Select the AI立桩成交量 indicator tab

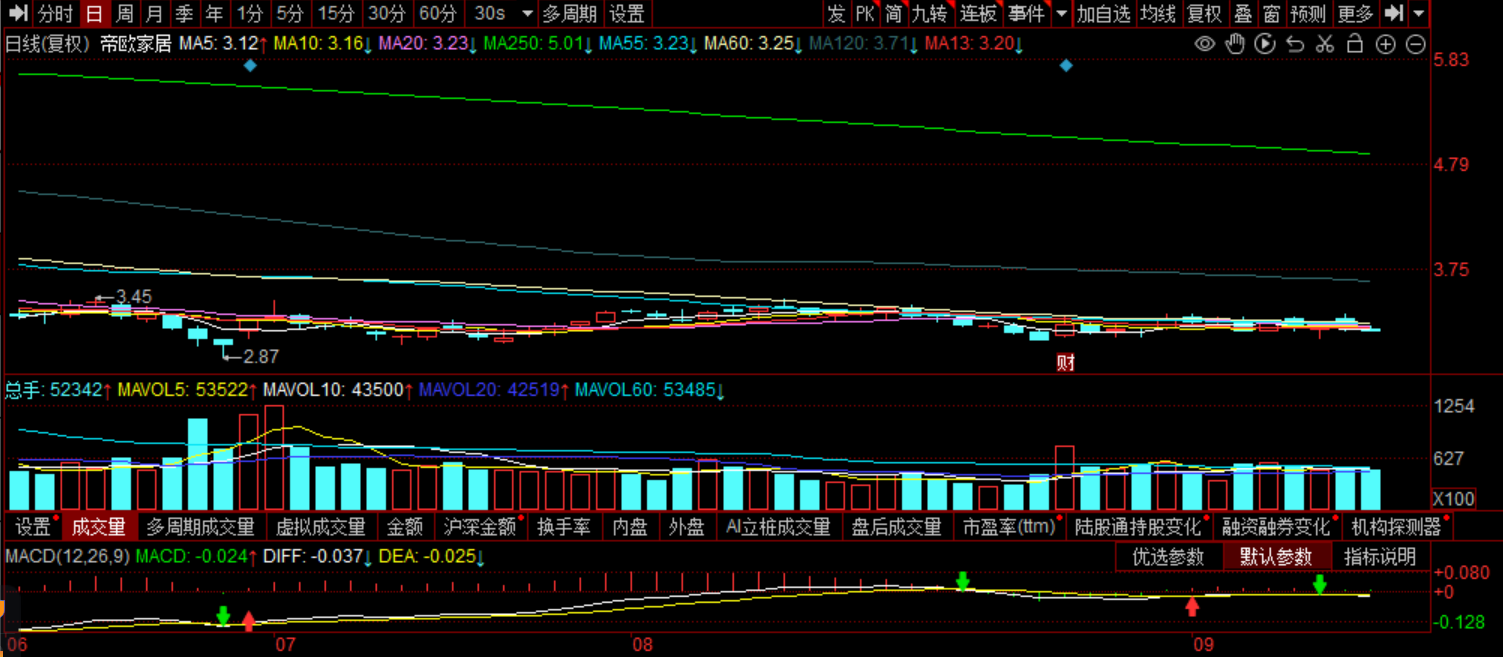[x=778, y=526]
